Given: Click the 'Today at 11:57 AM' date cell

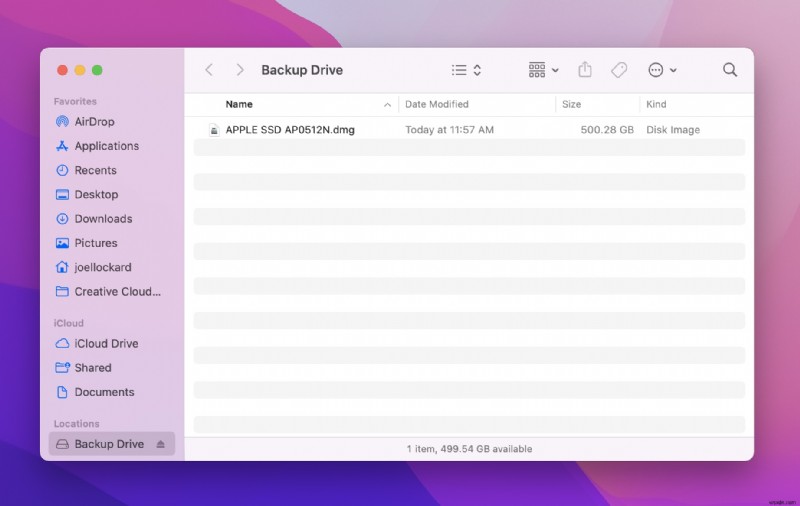Looking at the screenshot, I should click(x=449, y=130).
